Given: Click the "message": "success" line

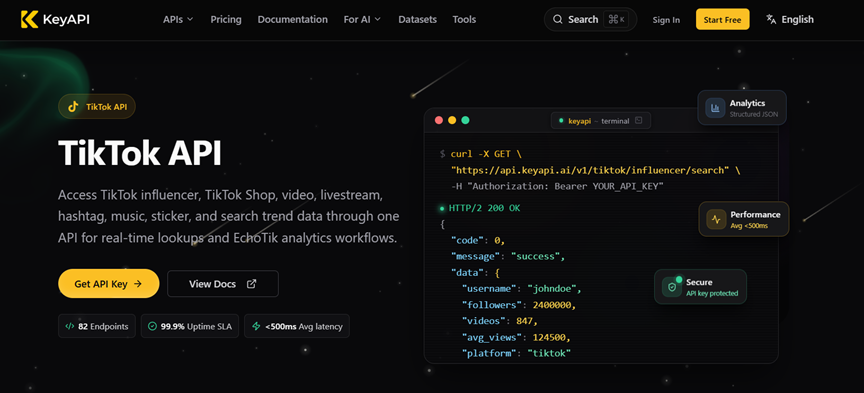Looking at the screenshot, I should 508,256.
